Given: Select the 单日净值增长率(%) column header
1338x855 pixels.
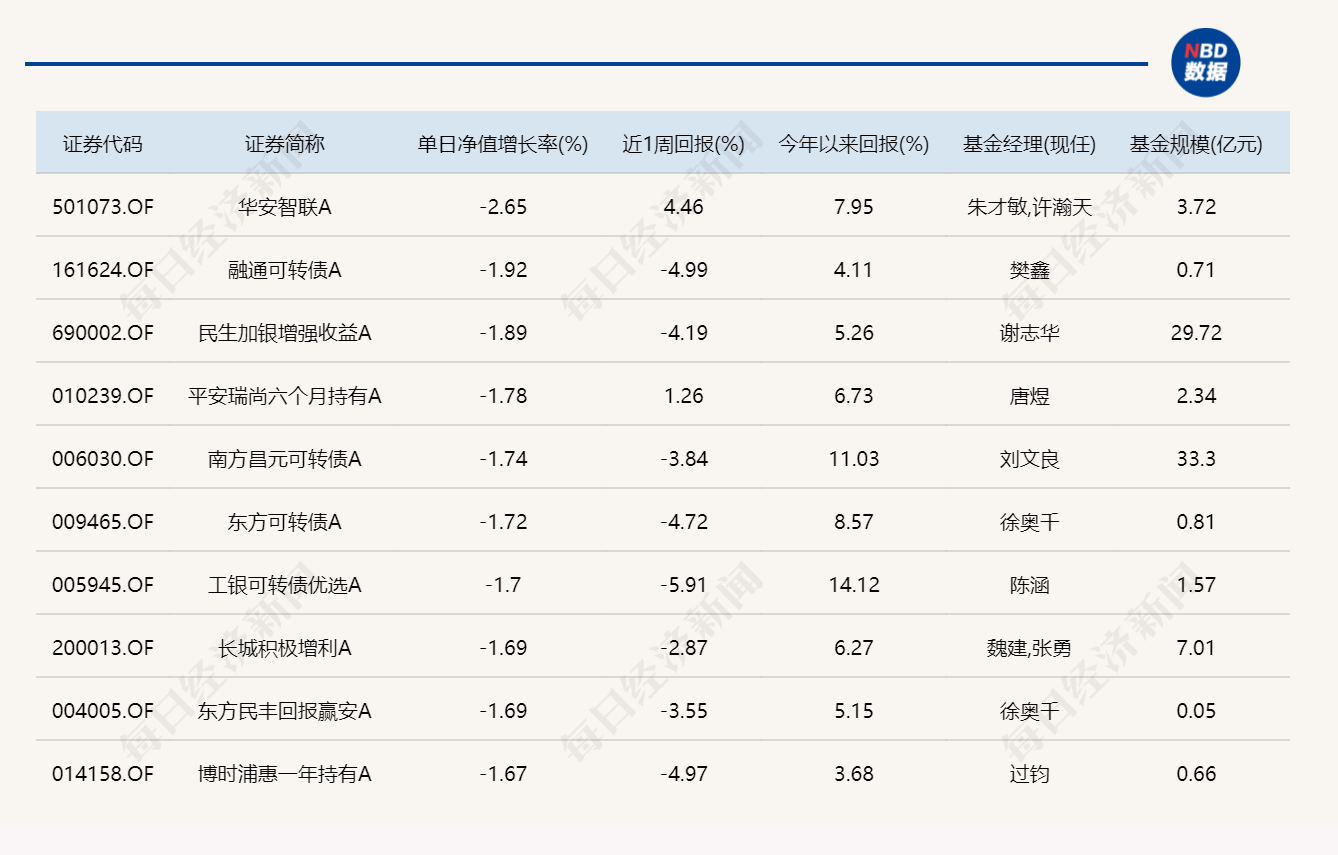Looking at the screenshot, I should [x=502, y=144].
